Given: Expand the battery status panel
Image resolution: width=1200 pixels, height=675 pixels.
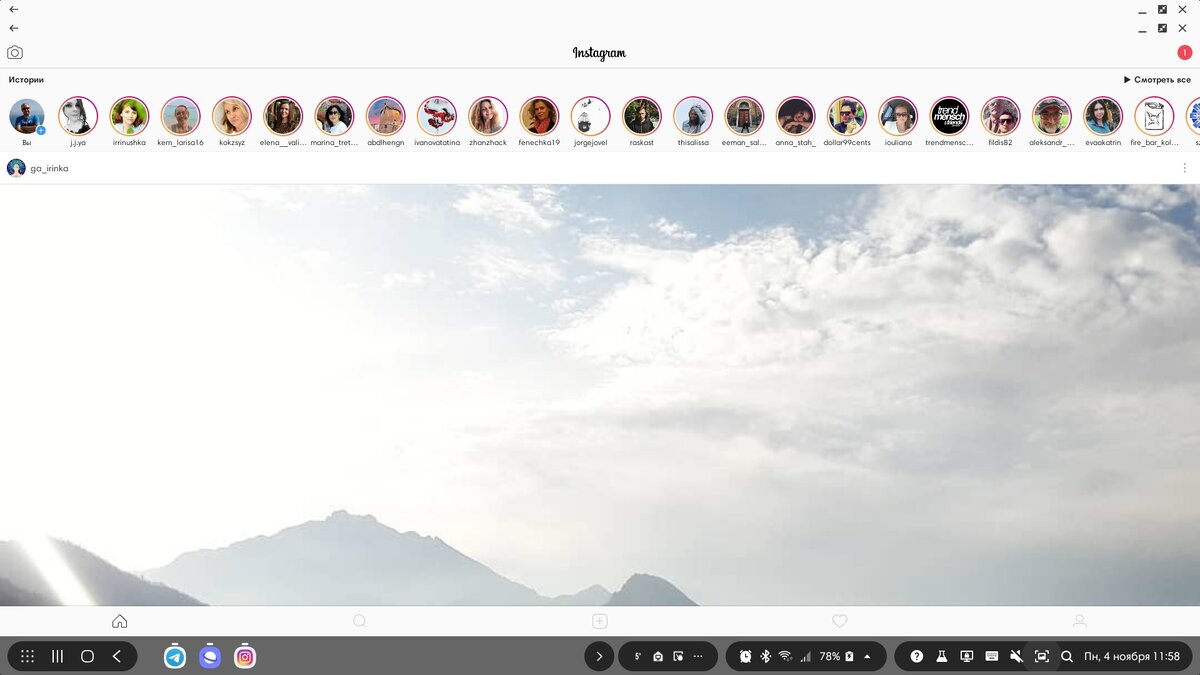Looking at the screenshot, I should tap(866, 656).
